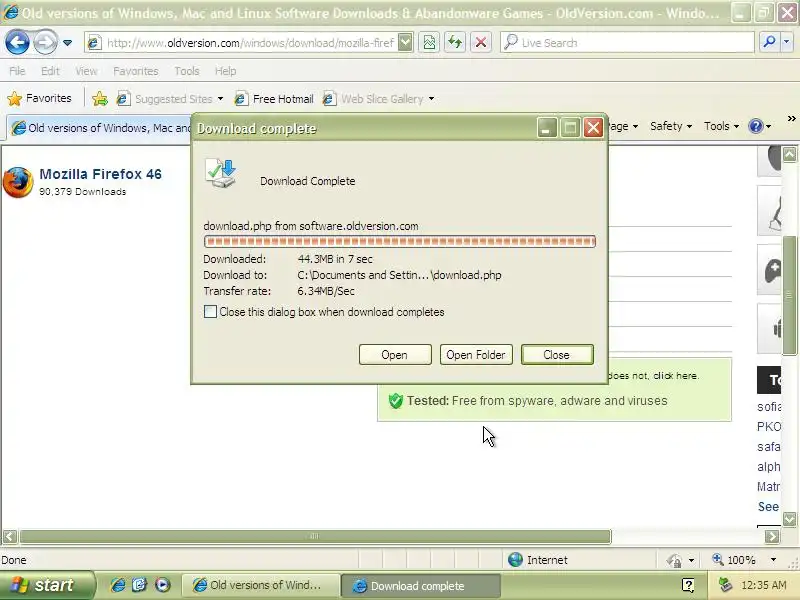Image resolution: width=800 pixels, height=600 pixels.
Task: Click the 'click here' download link
Action: point(676,376)
